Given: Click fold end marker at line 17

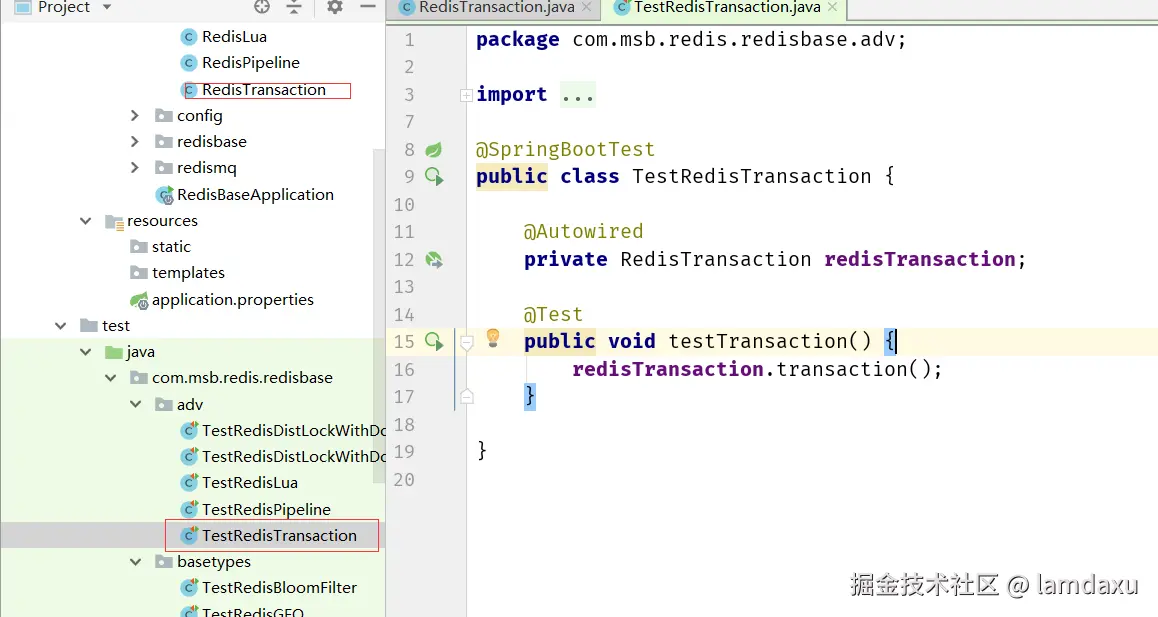Looking at the screenshot, I should click(x=466, y=397).
